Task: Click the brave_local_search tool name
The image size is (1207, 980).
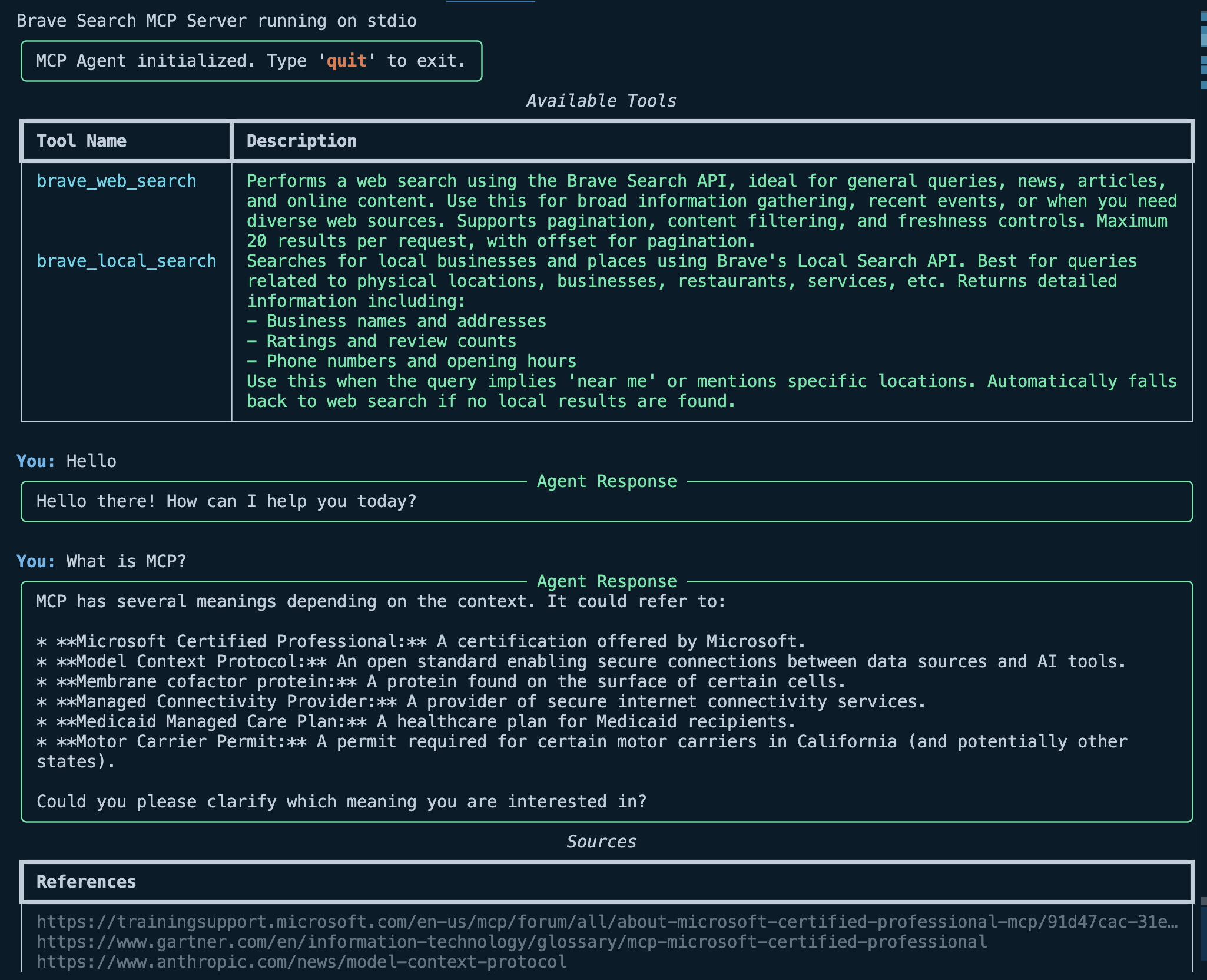Action: click(126, 261)
